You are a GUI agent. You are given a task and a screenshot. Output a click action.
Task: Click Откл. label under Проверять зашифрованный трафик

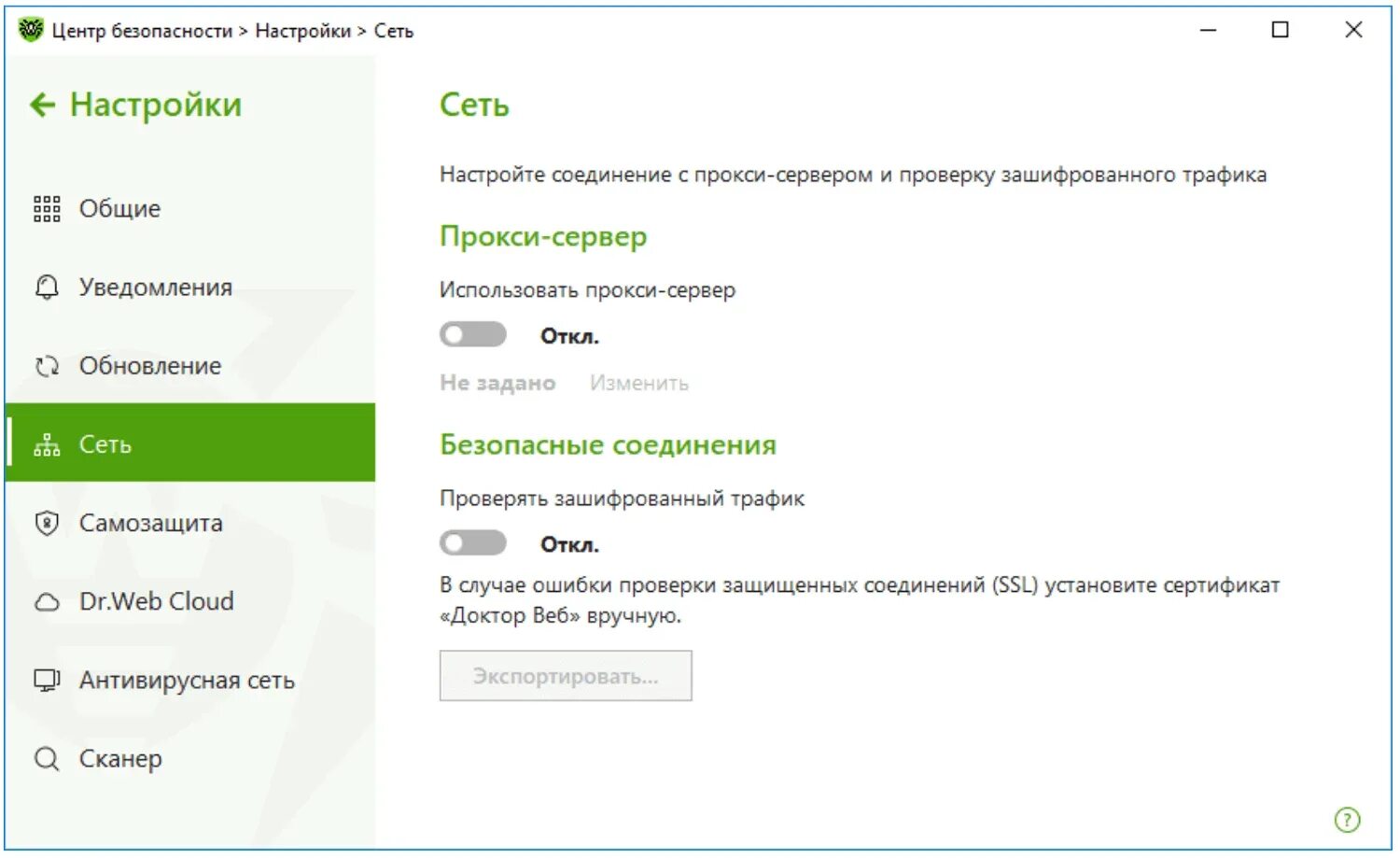coord(569,544)
